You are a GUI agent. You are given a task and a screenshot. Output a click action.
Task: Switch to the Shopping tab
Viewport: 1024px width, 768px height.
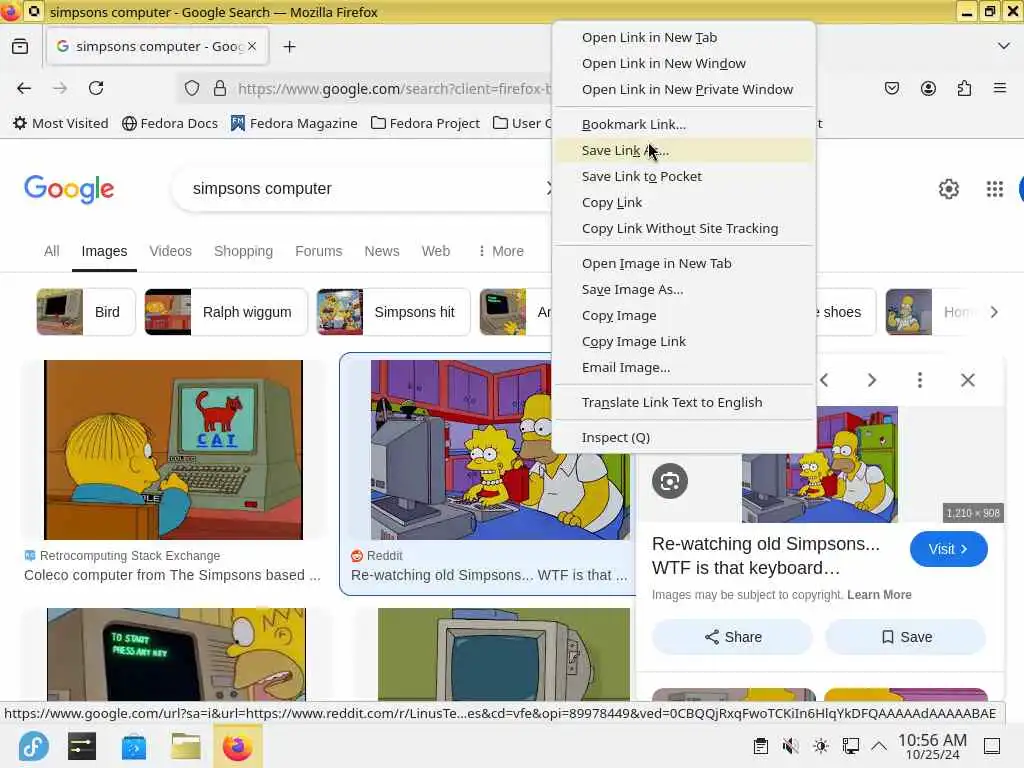(244, 251)
